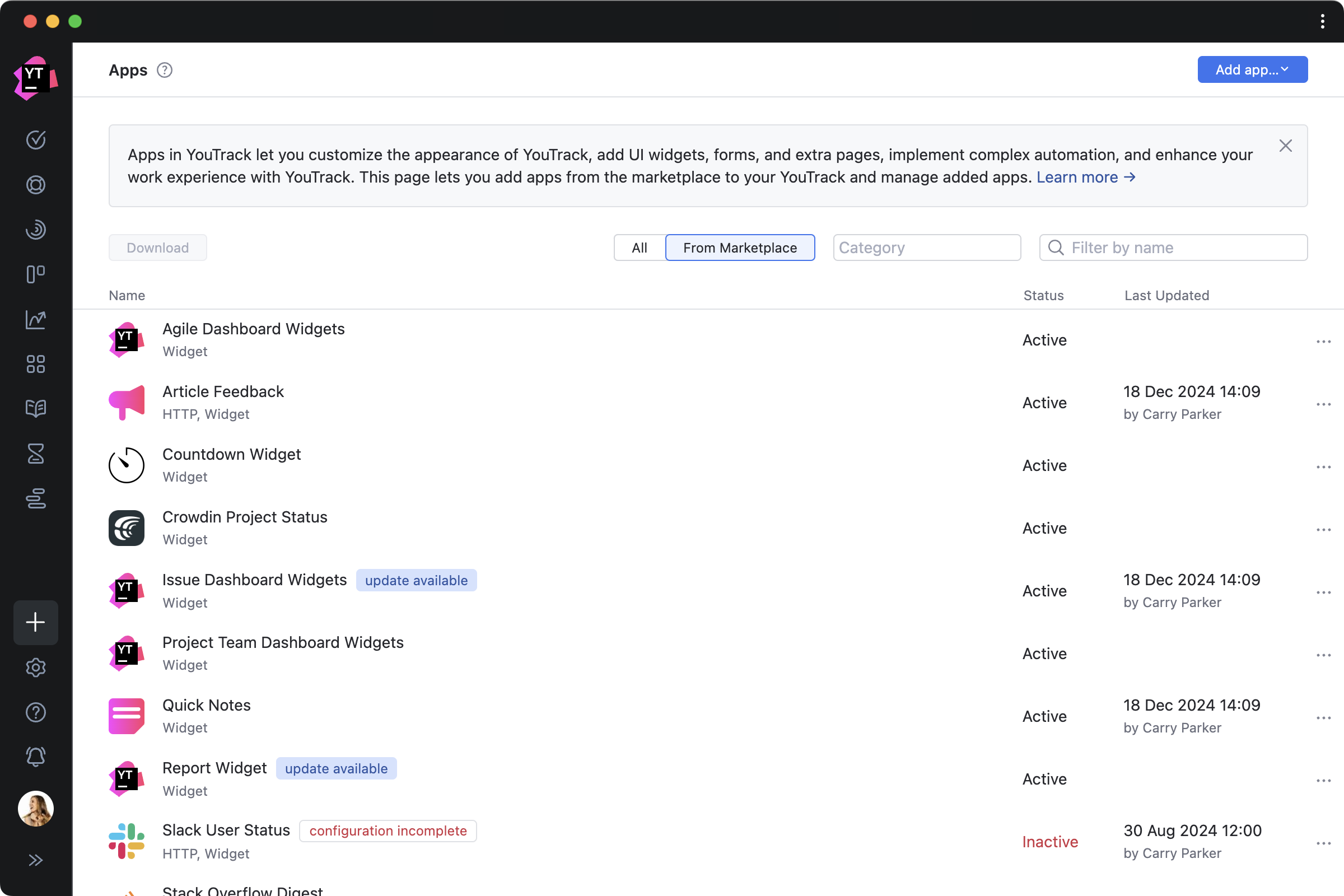The width and height of the screenshot is (1344, 896).
Task: Switch to the All apps tab
Action: (639, 247)
